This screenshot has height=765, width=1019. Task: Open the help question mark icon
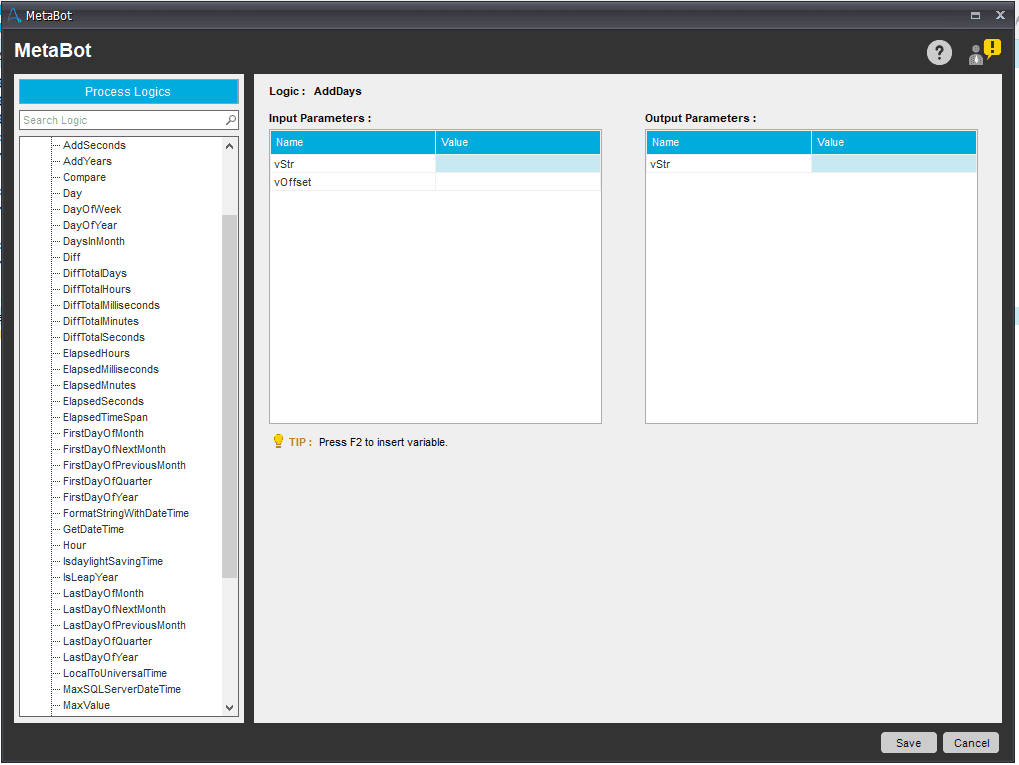pos(938,53)
